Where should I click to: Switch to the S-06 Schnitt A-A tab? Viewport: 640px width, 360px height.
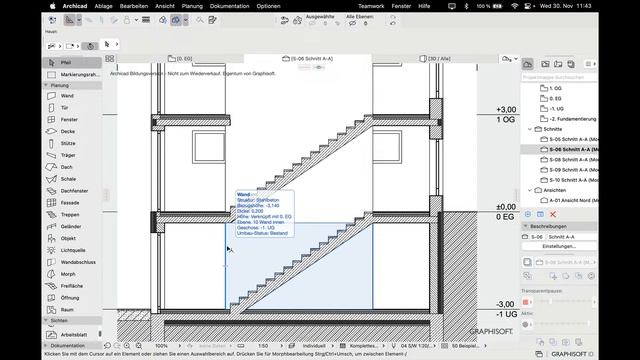tap(308, 59)
